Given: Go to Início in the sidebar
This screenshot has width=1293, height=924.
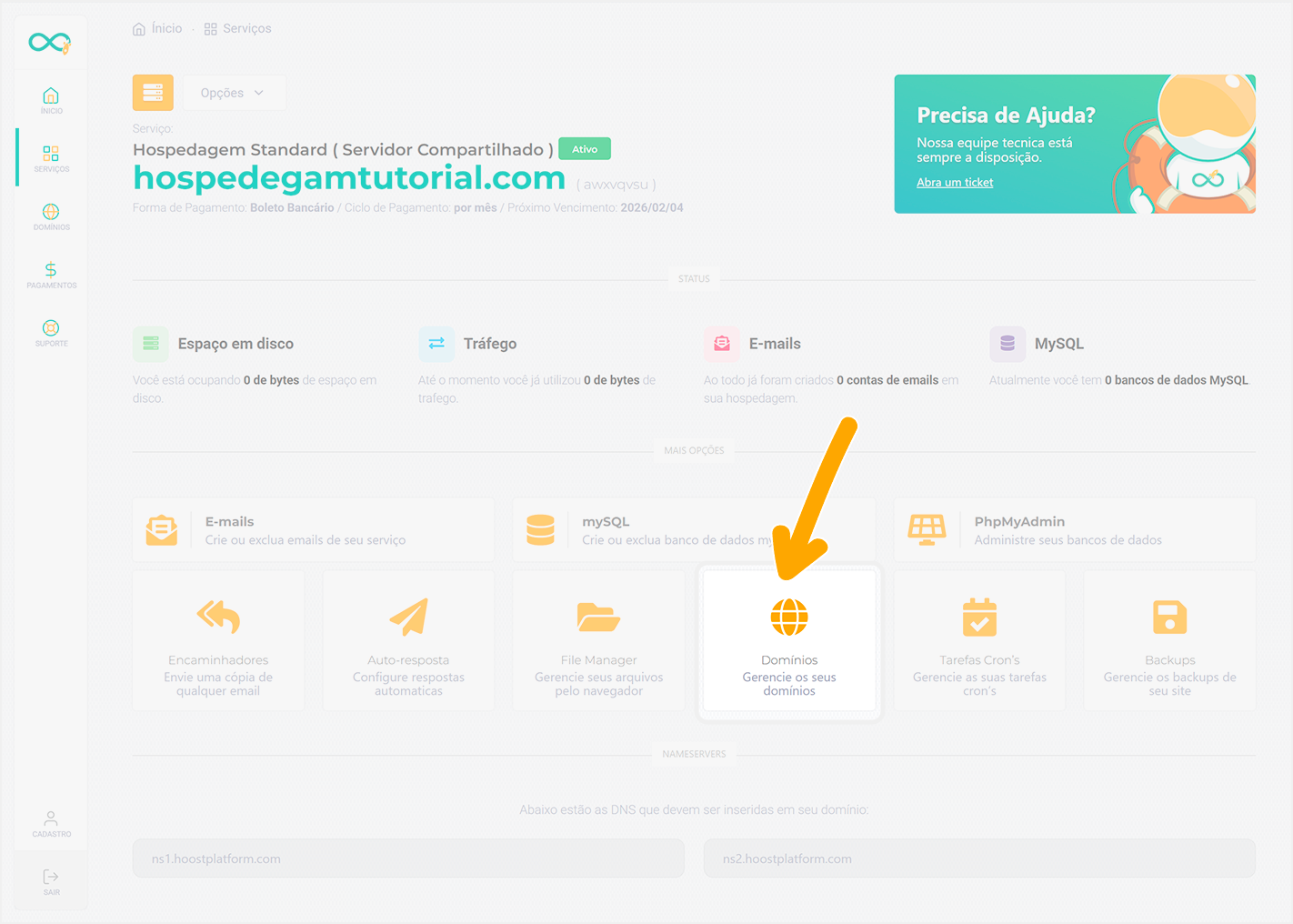Looking at the screenshot, I should (x=51, y=100).
